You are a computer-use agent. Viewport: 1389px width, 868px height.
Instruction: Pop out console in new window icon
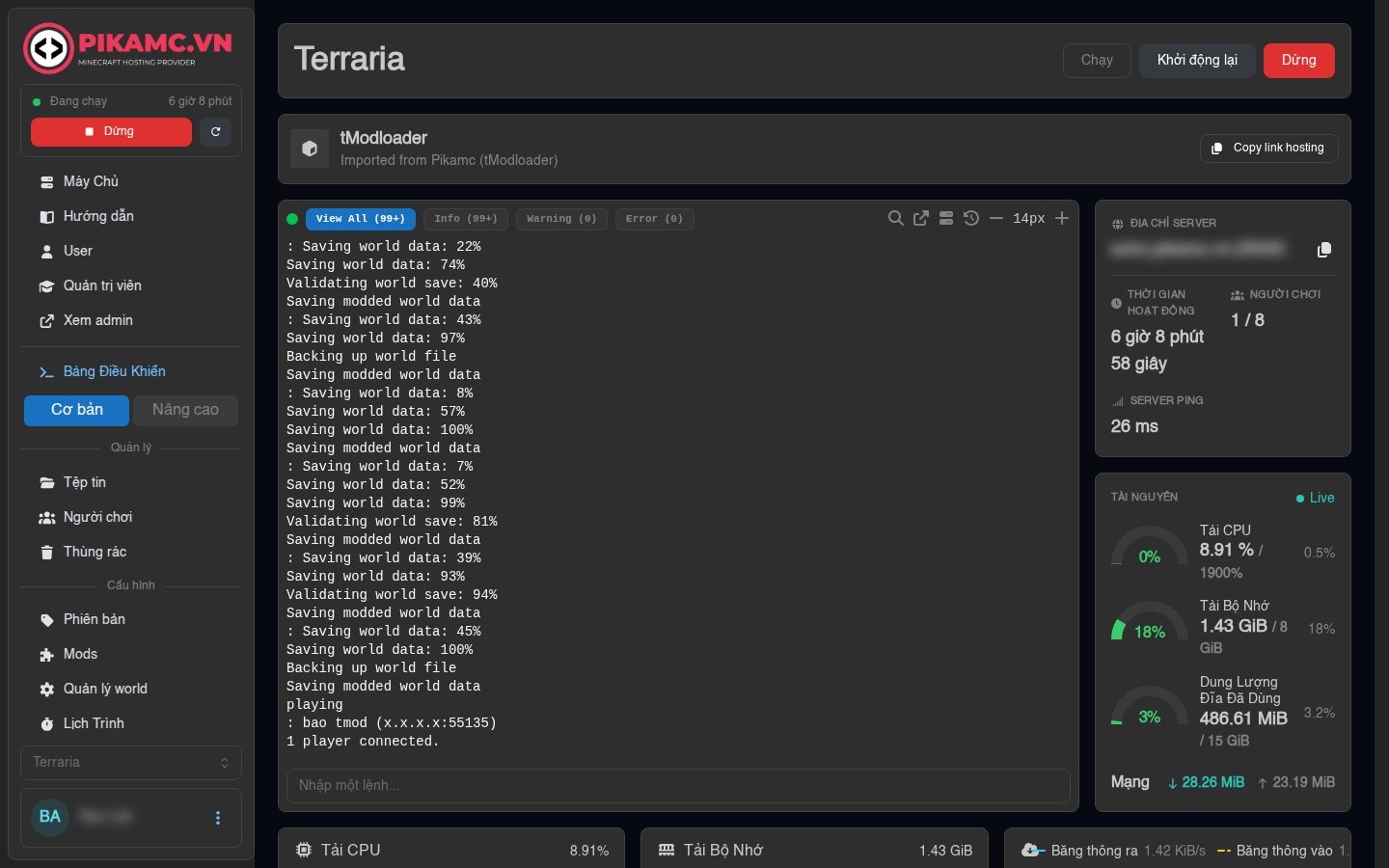[921, 219]
